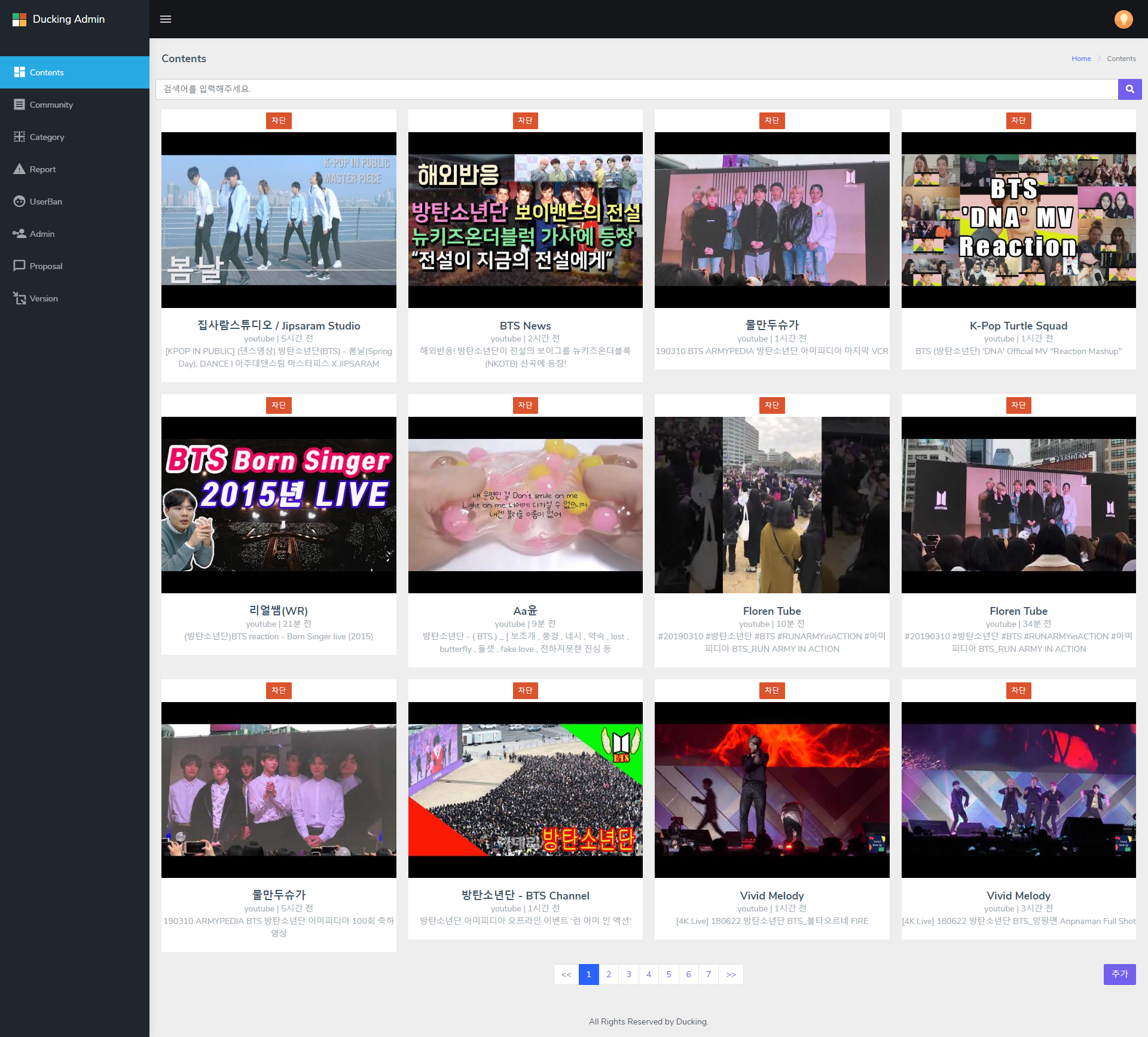Open the Aa윤 slime video thumbnail
The height and width of the screenshot is (1037, 1148).
coord(525,505)
